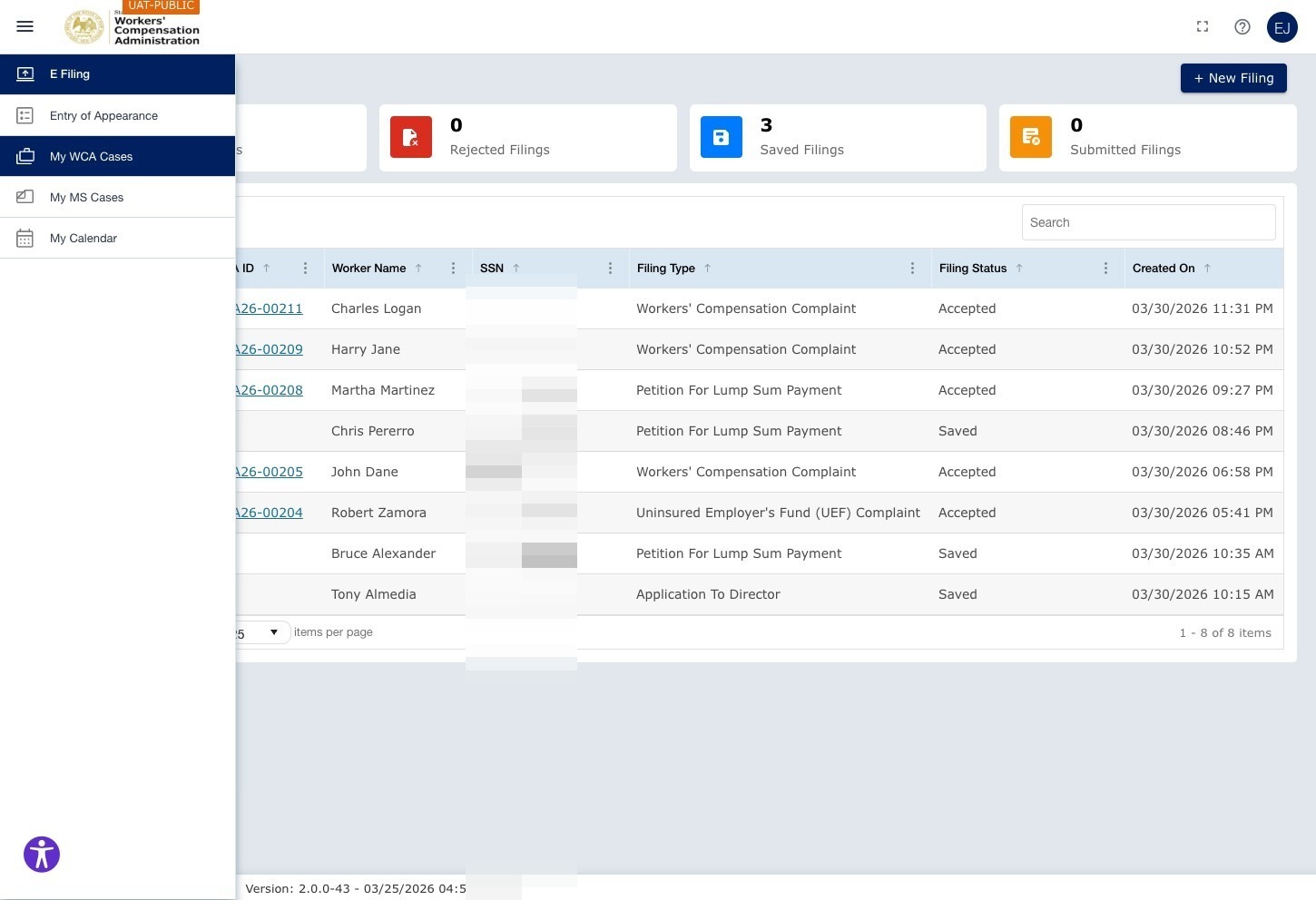Open case link A26-00211
The image size is (1316, 900).
[x=269, y=308]
